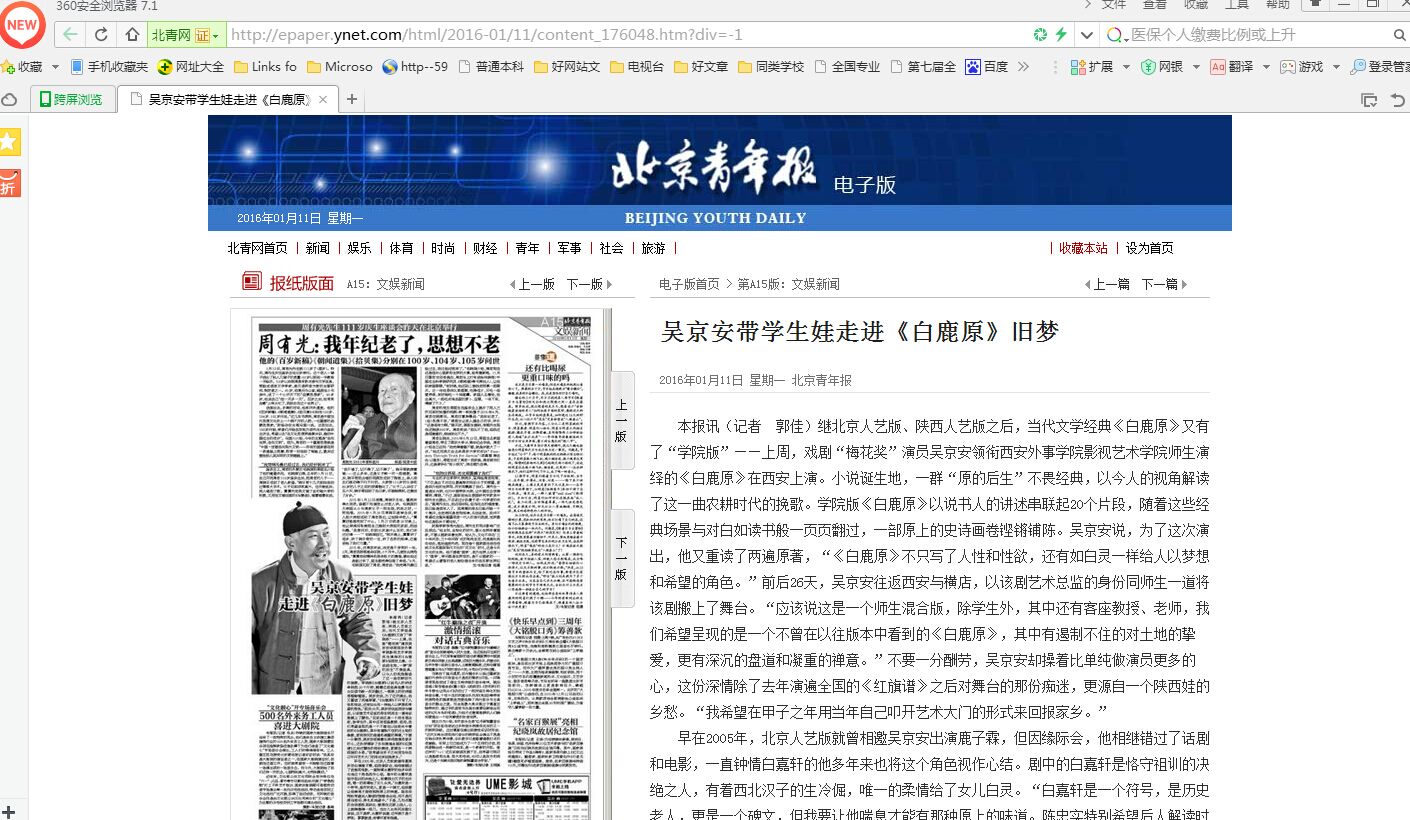Click the vertical 上一版 side tab button
The height and width of the screenshot is (820, 1410).
tap(622, 420)
